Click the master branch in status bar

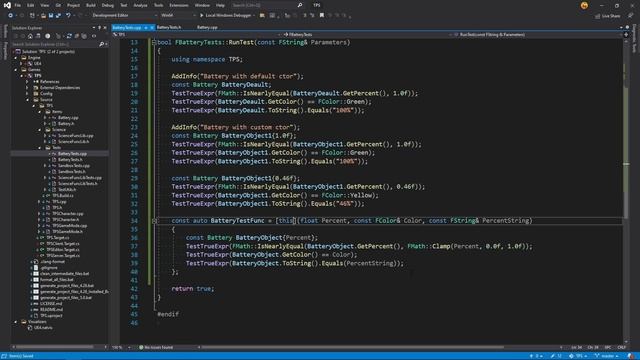coord(607,356)
